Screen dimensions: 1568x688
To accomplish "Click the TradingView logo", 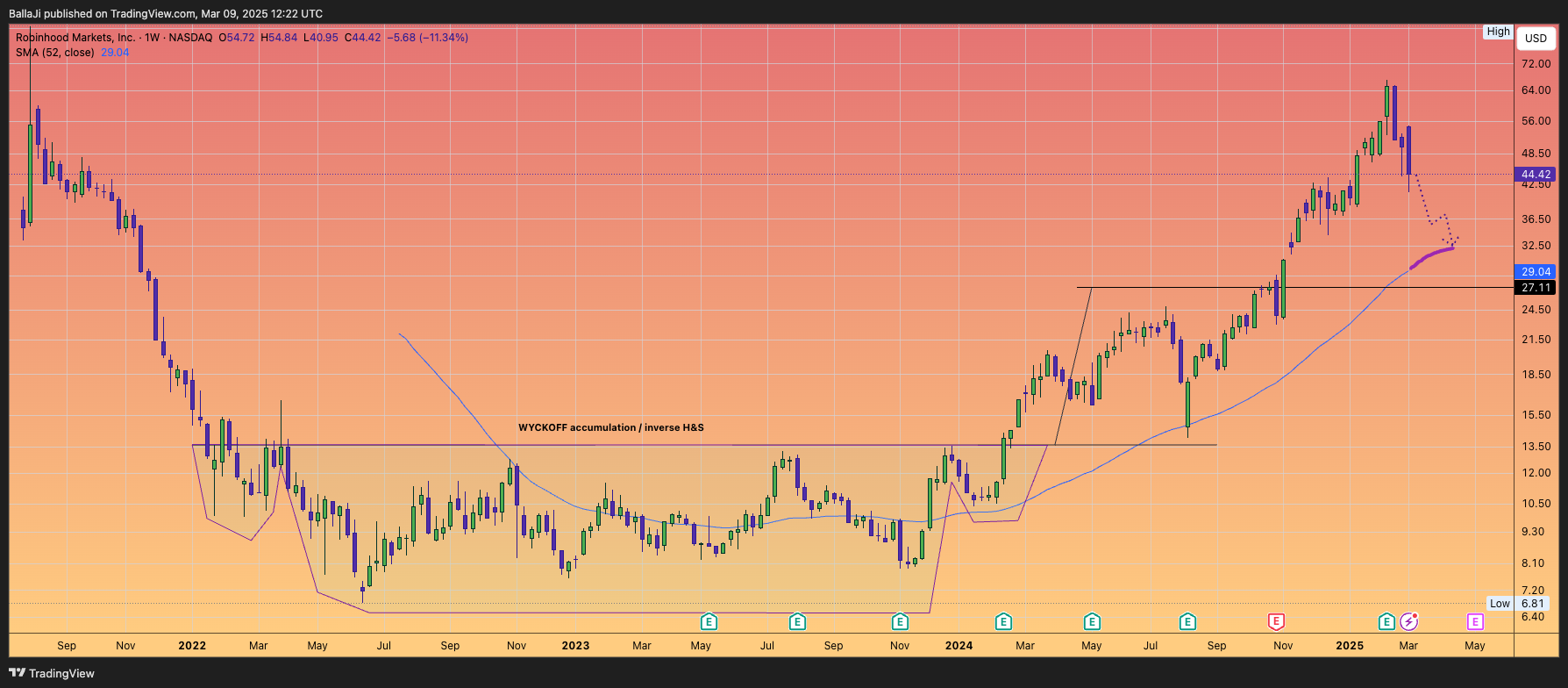I will [x=52, y=673].
